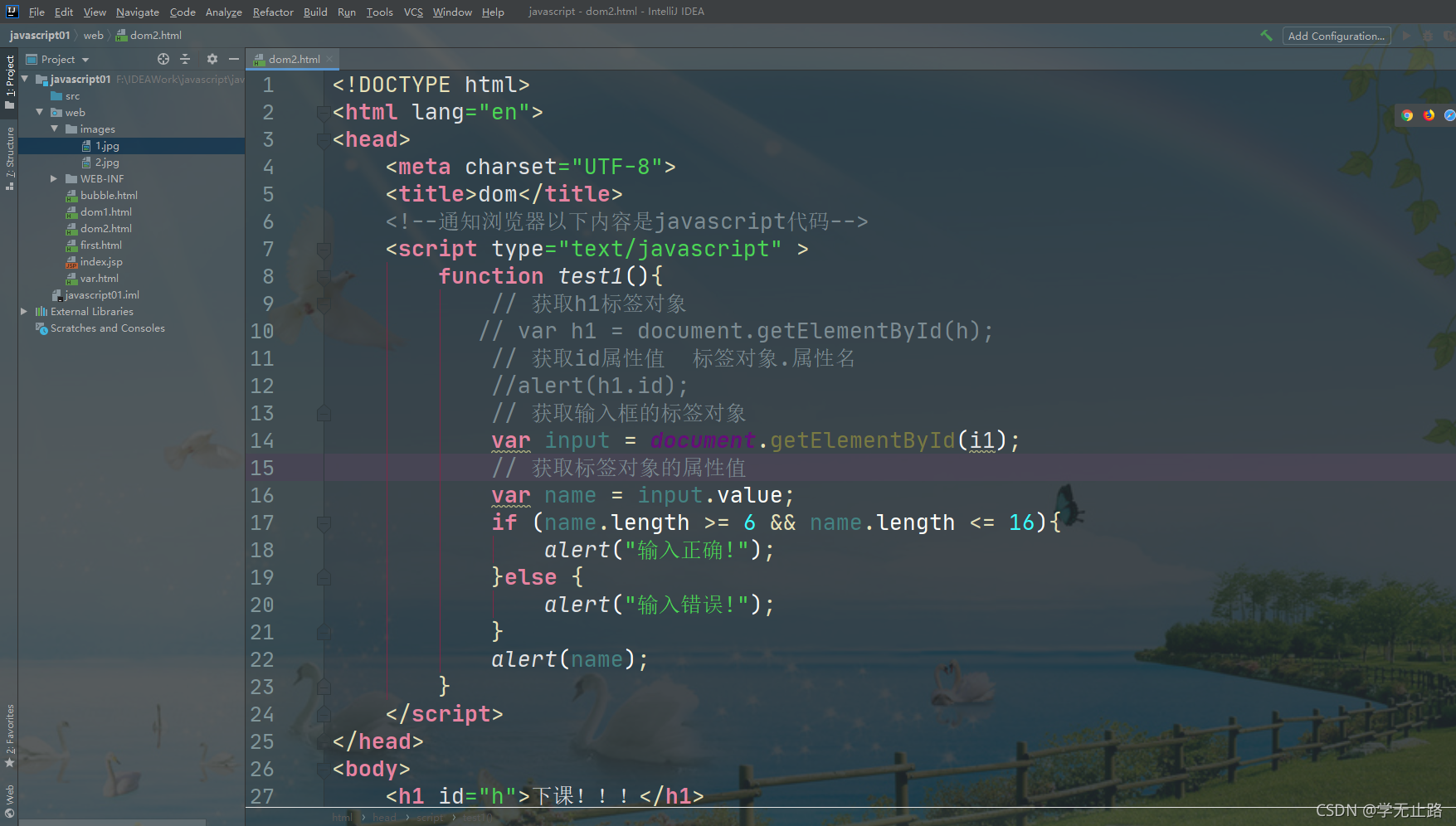1456x826 pixels.
Task: Open the Web tool window stripe
Action: click(x=9, y=801)
